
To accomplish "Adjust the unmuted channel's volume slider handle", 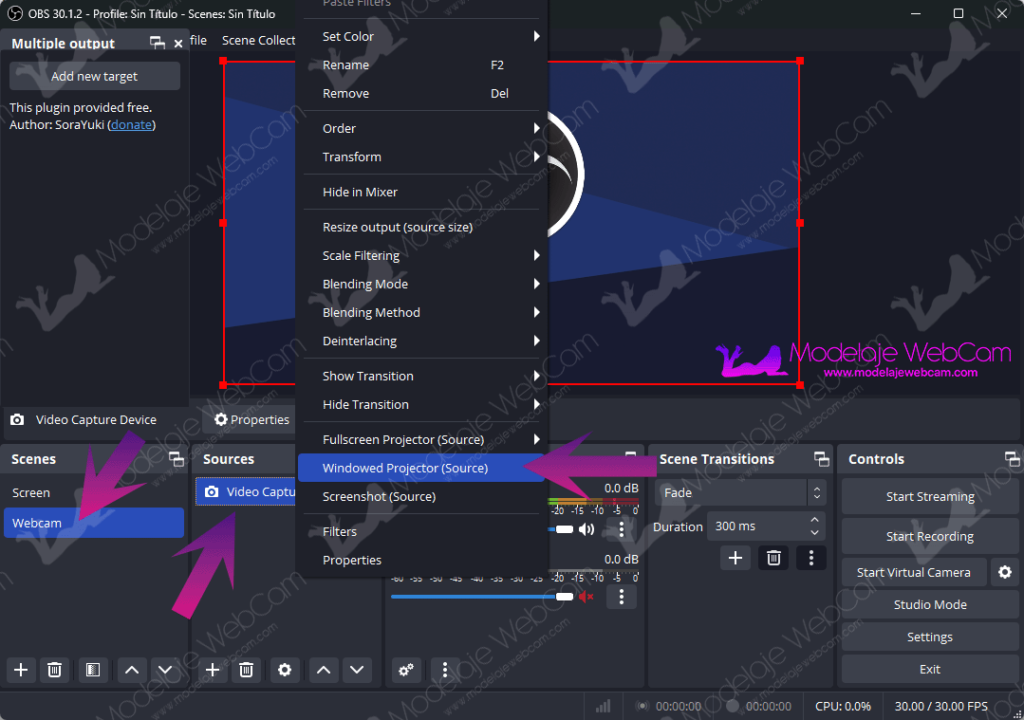I will [564, 529].
